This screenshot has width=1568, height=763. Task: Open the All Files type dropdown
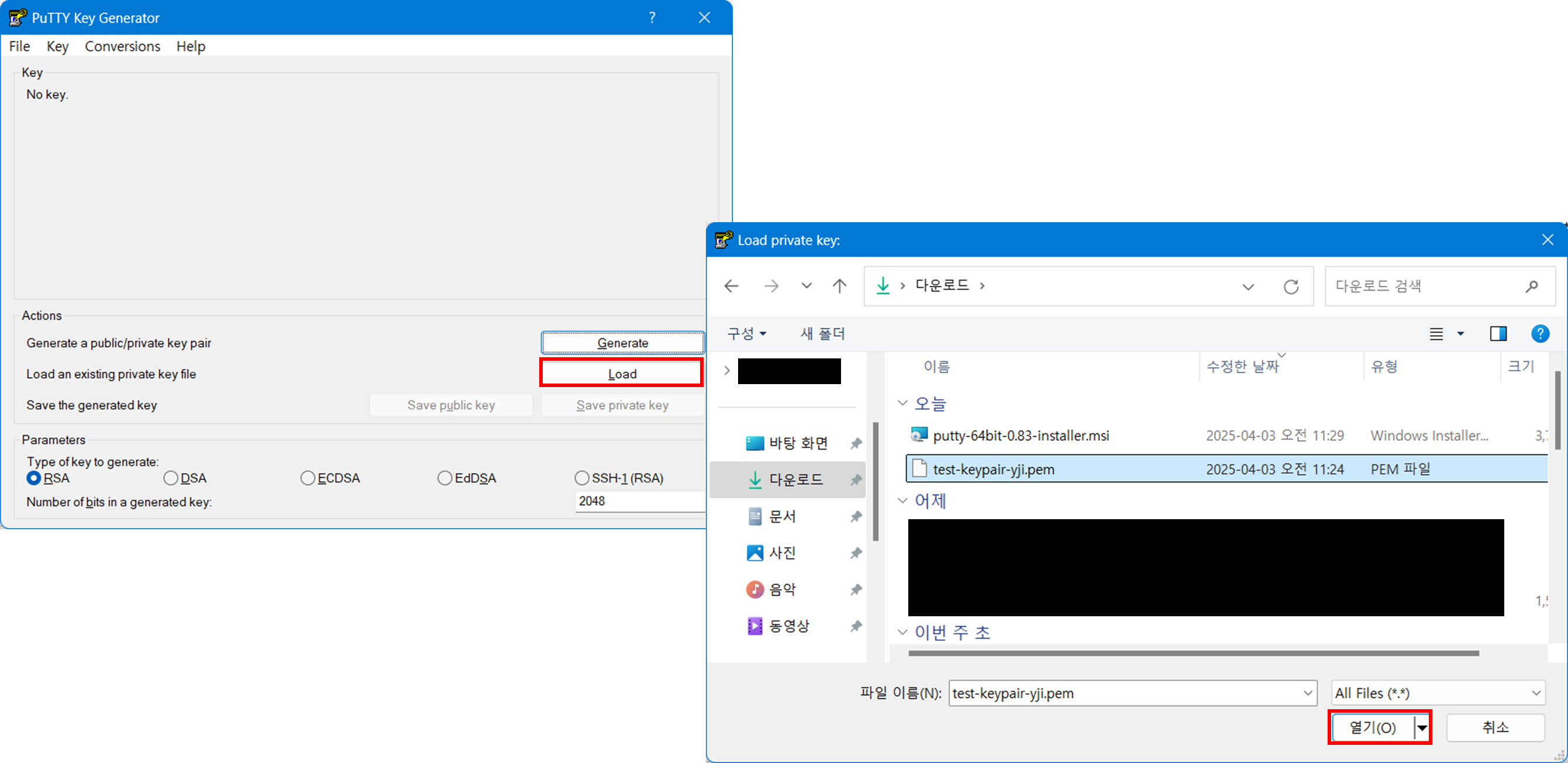tap(1438, 693)
